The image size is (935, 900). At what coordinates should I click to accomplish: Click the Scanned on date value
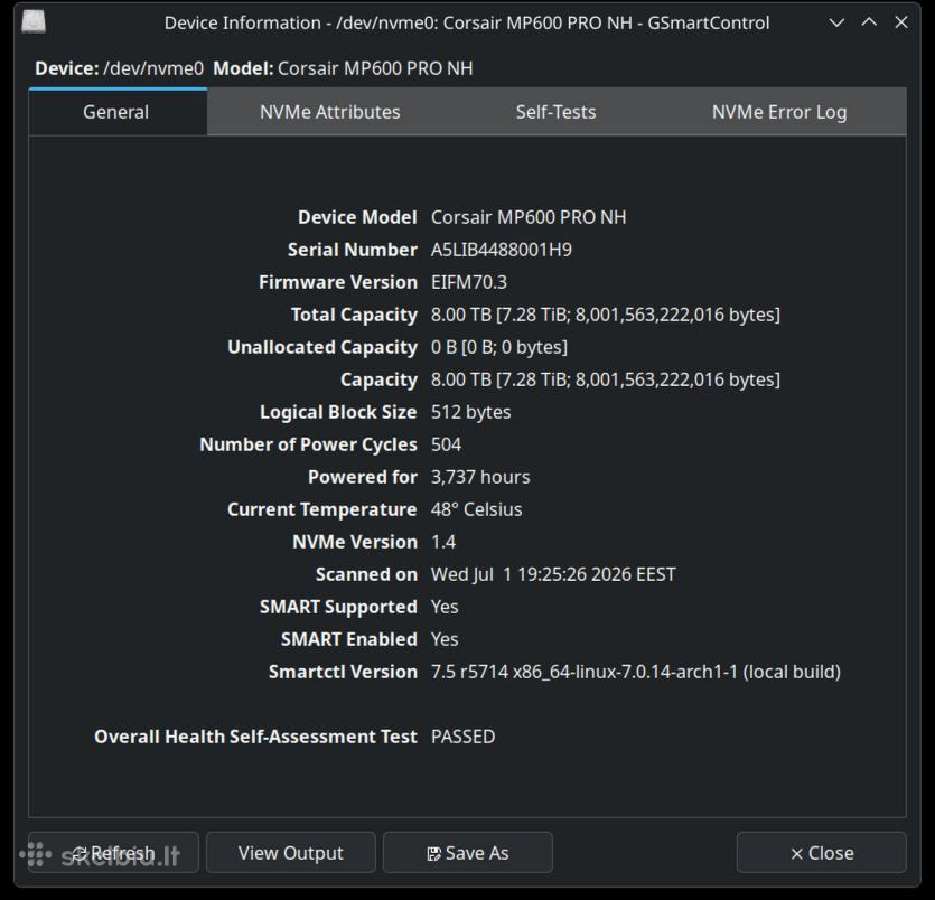pos(553,574)
